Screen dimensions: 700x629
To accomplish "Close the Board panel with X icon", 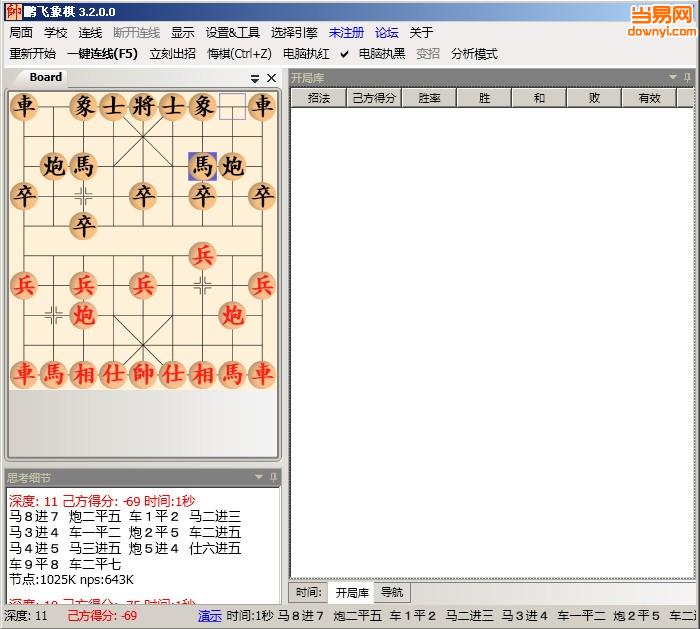I will point(271,78).
